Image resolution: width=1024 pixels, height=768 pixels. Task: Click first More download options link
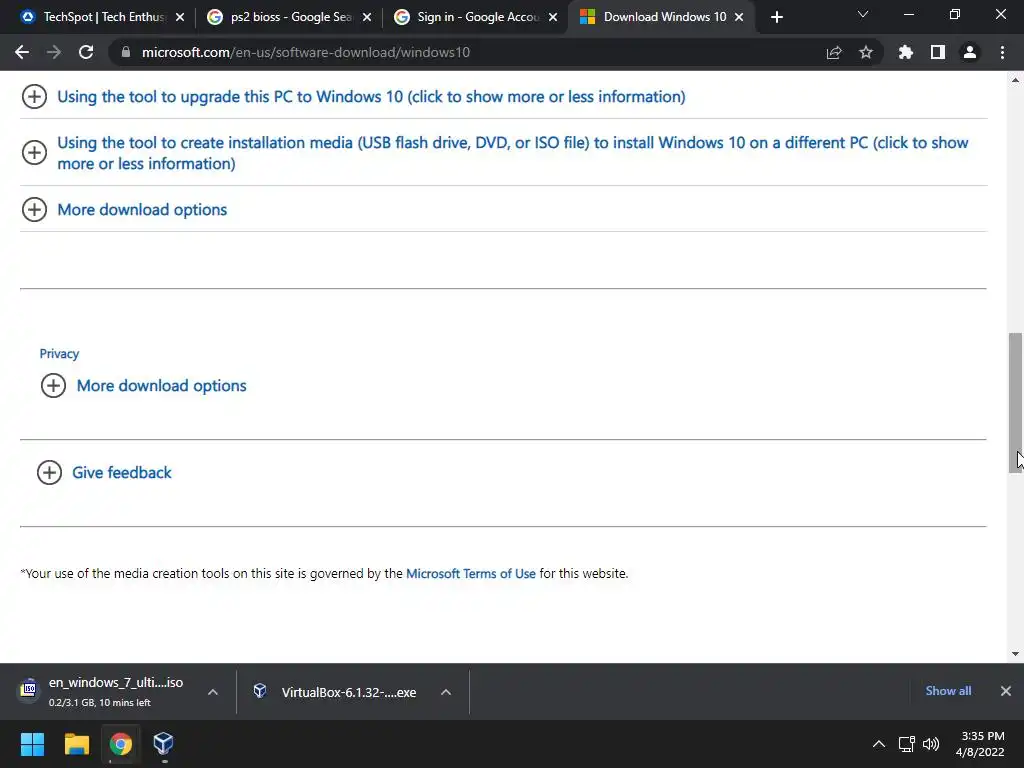pos(142,210)
